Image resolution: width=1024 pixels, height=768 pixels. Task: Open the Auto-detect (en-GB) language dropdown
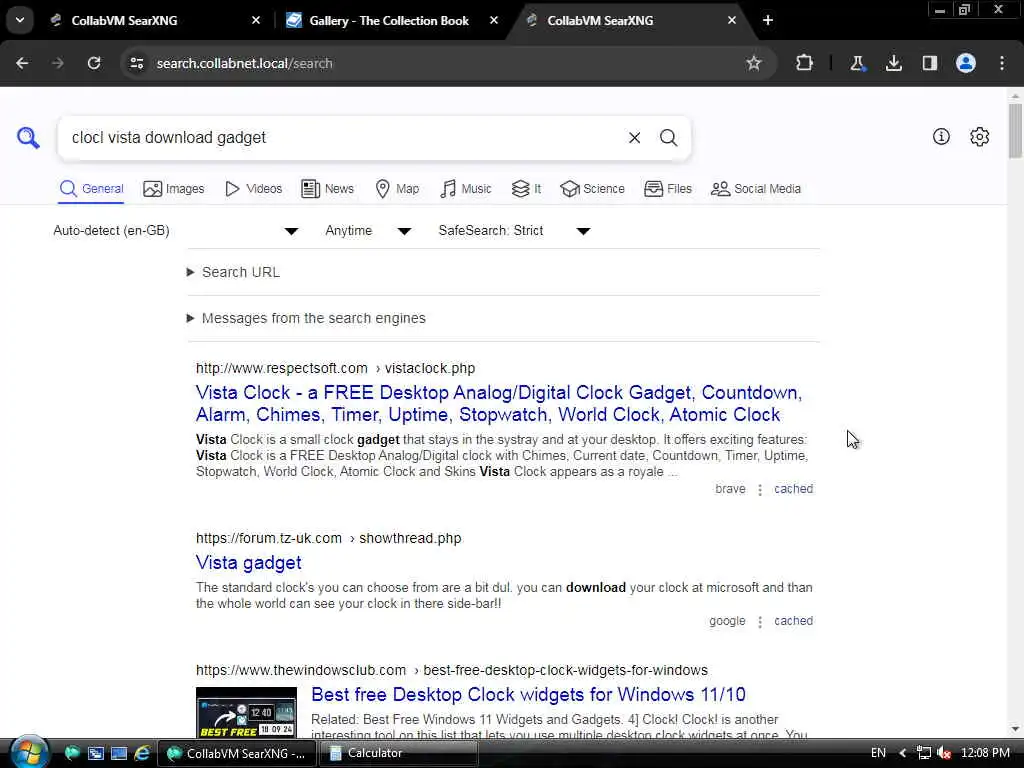(176, 231)
